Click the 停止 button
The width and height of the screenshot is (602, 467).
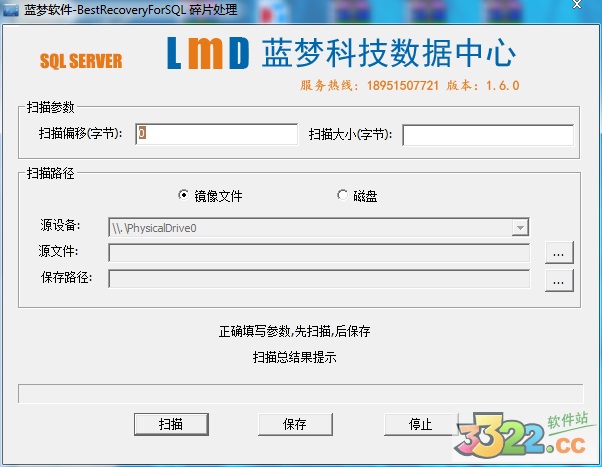click(421, 424)
